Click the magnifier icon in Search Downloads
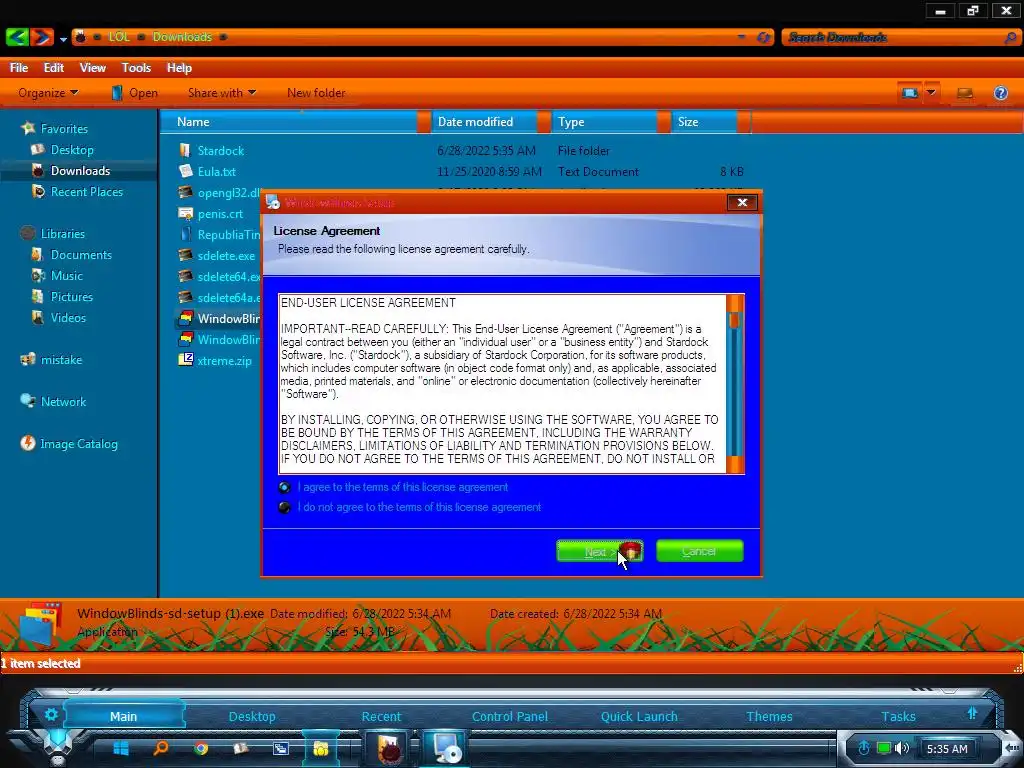The width and height of the screenshot is (1024, 768). click(1010, 37)
